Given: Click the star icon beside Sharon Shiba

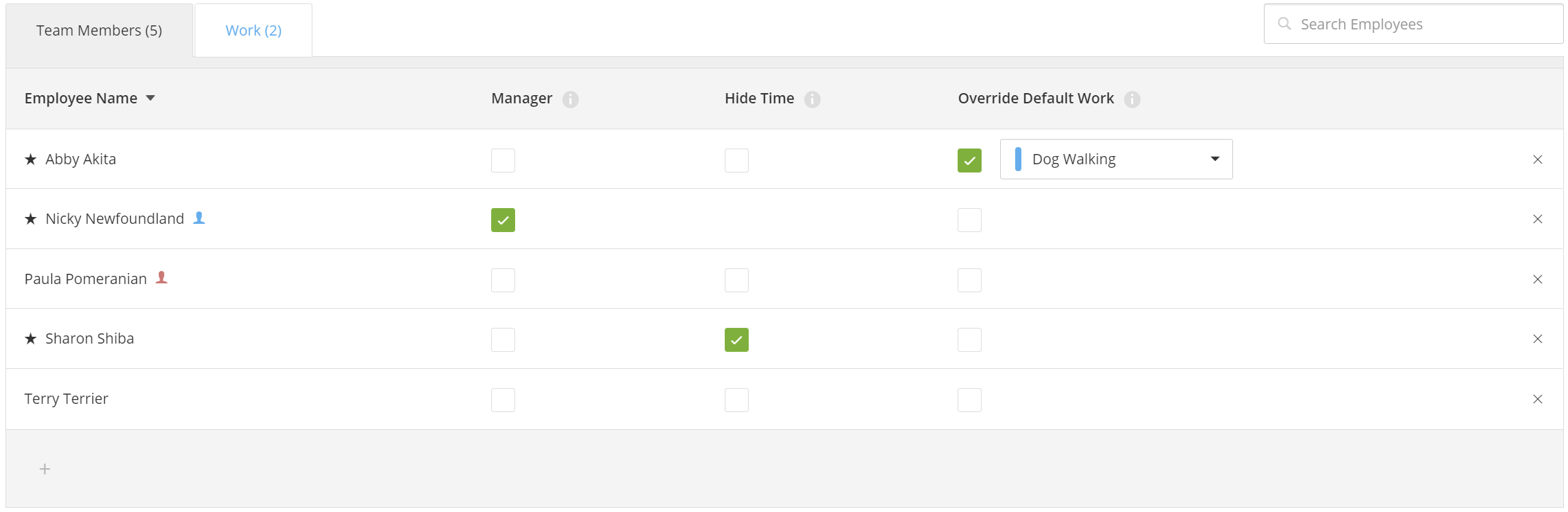Looking at the screenshot, I should click(31, 339).
